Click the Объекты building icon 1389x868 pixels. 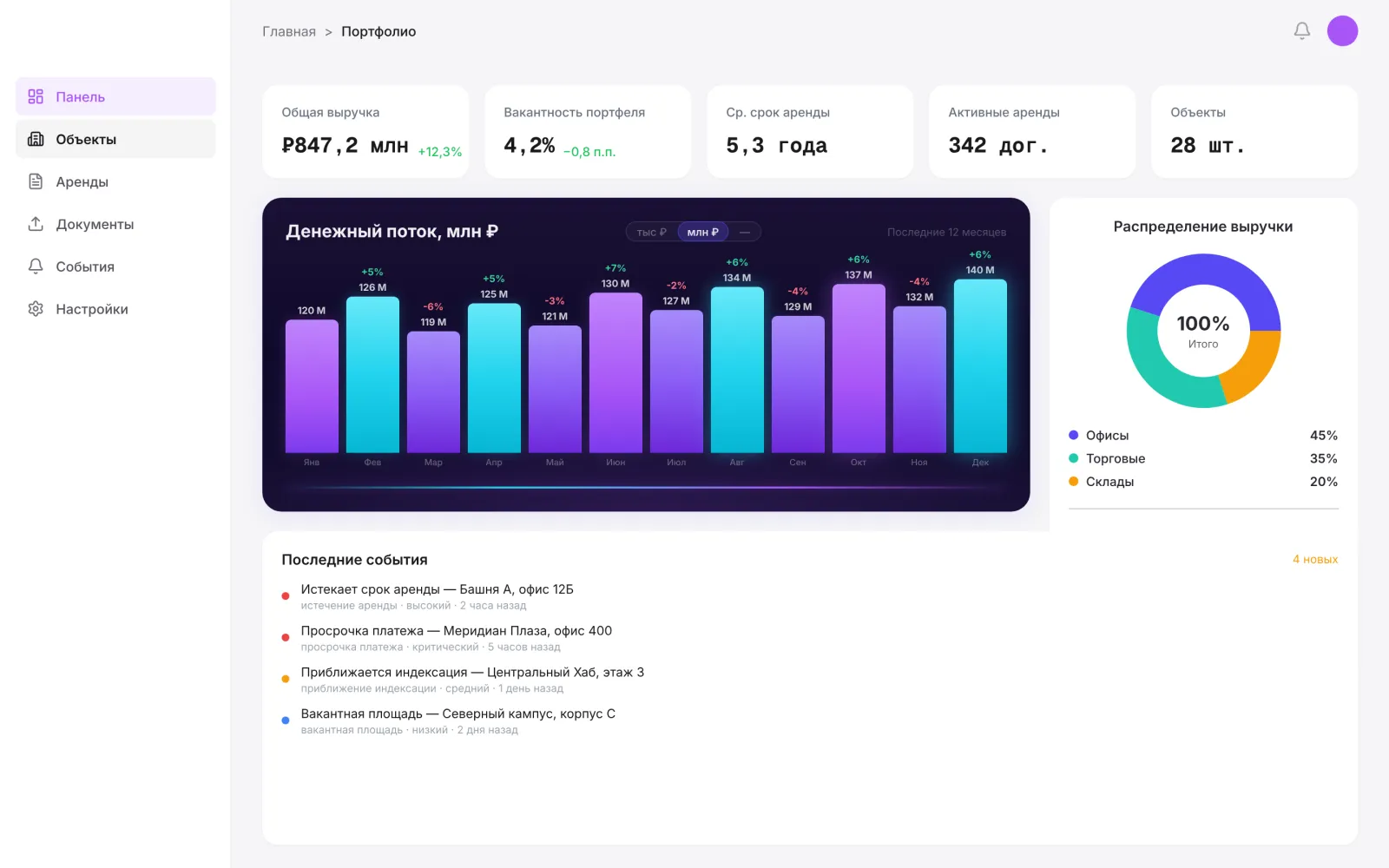tap(36, 139)
